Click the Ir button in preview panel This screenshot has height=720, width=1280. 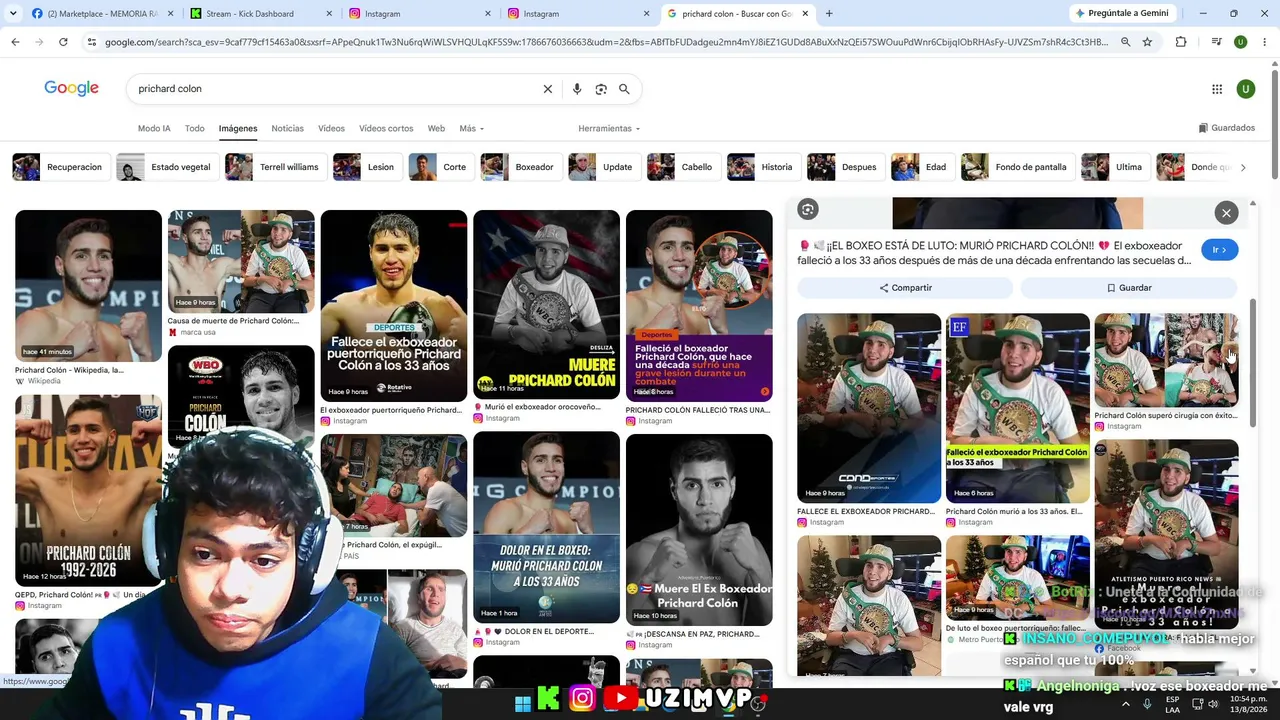pos(1220,250)
